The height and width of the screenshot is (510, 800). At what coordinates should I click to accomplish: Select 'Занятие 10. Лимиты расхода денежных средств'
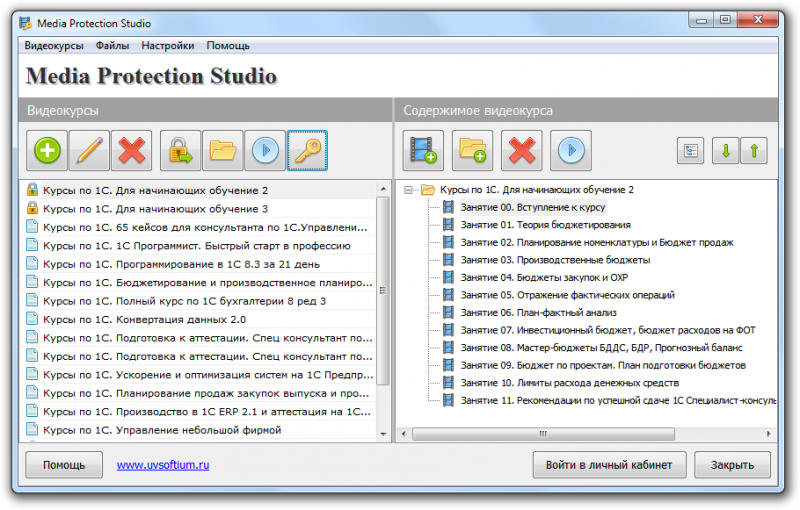[569, 383]
